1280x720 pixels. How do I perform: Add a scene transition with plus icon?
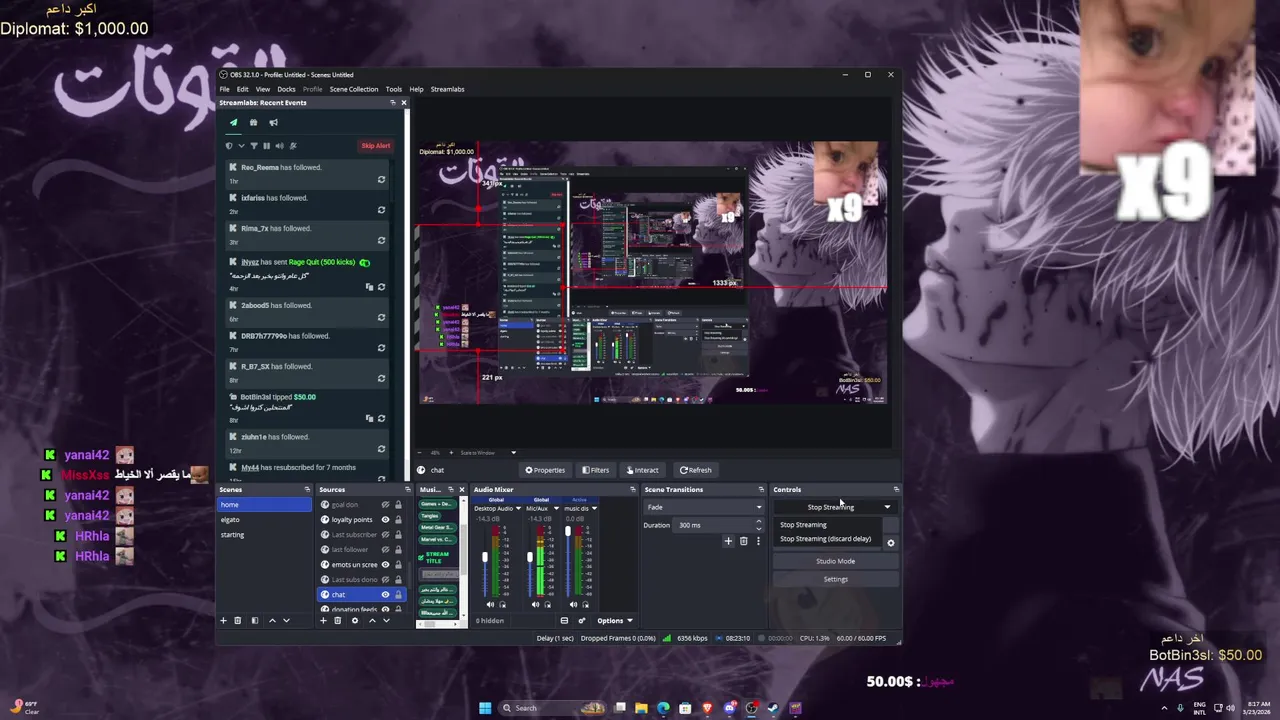(728, 541)
